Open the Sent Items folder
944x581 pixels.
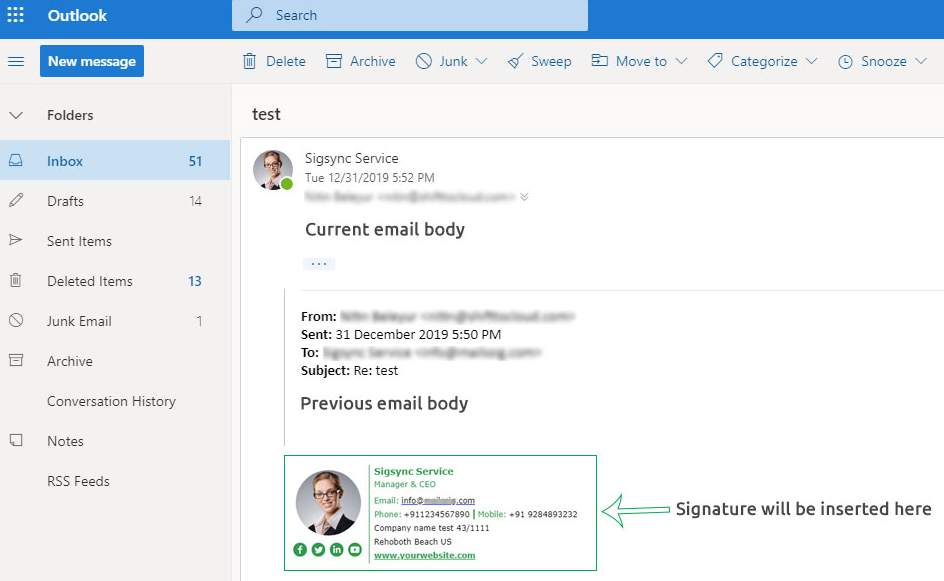point(79,241)
